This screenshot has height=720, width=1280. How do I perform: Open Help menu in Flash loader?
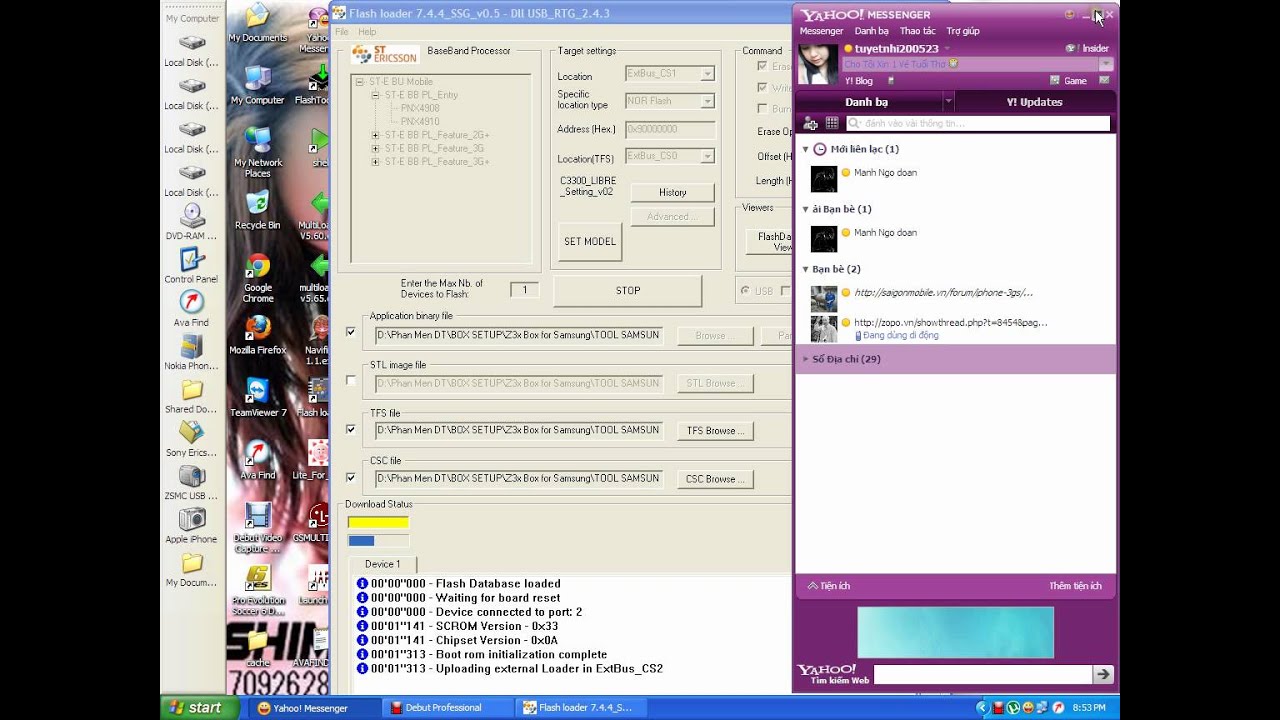point(367,32)
